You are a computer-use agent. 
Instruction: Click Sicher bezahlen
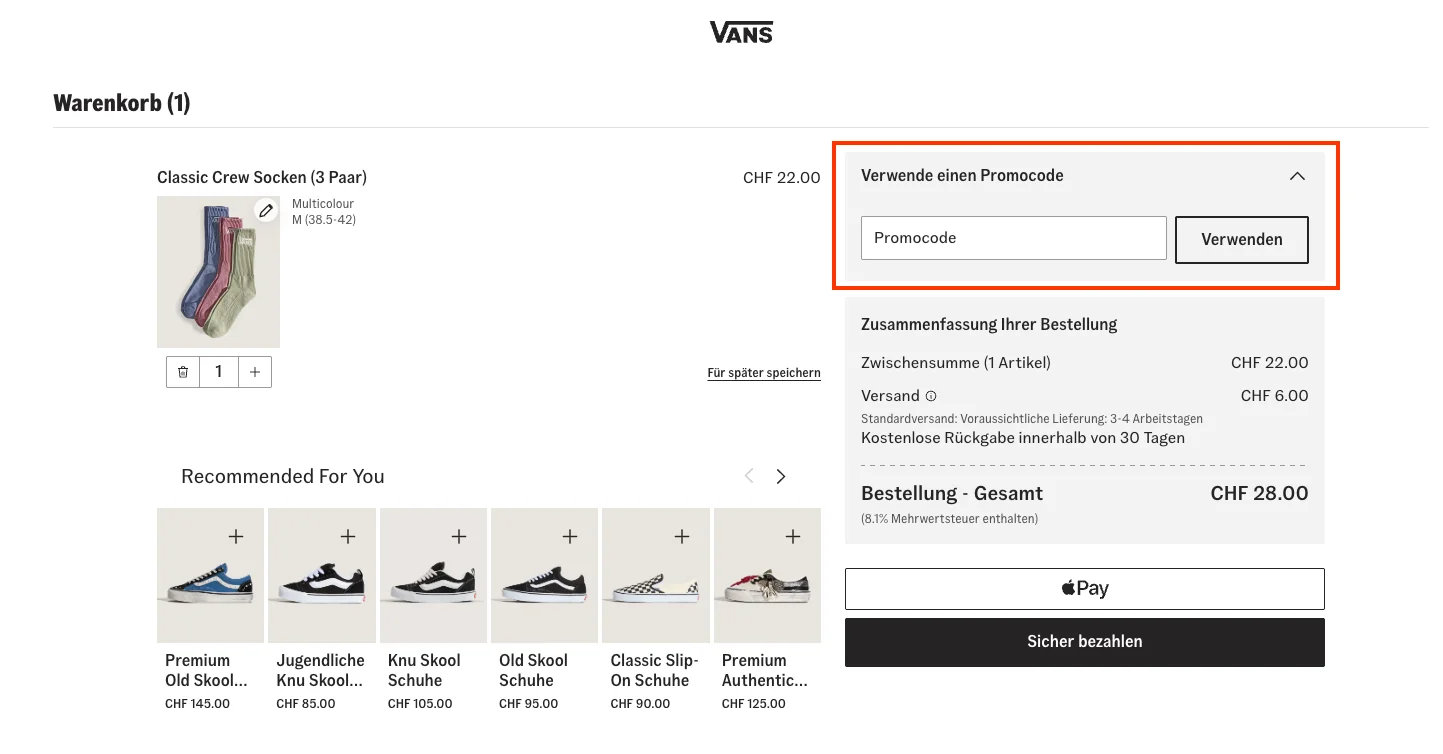[1084, 641]
